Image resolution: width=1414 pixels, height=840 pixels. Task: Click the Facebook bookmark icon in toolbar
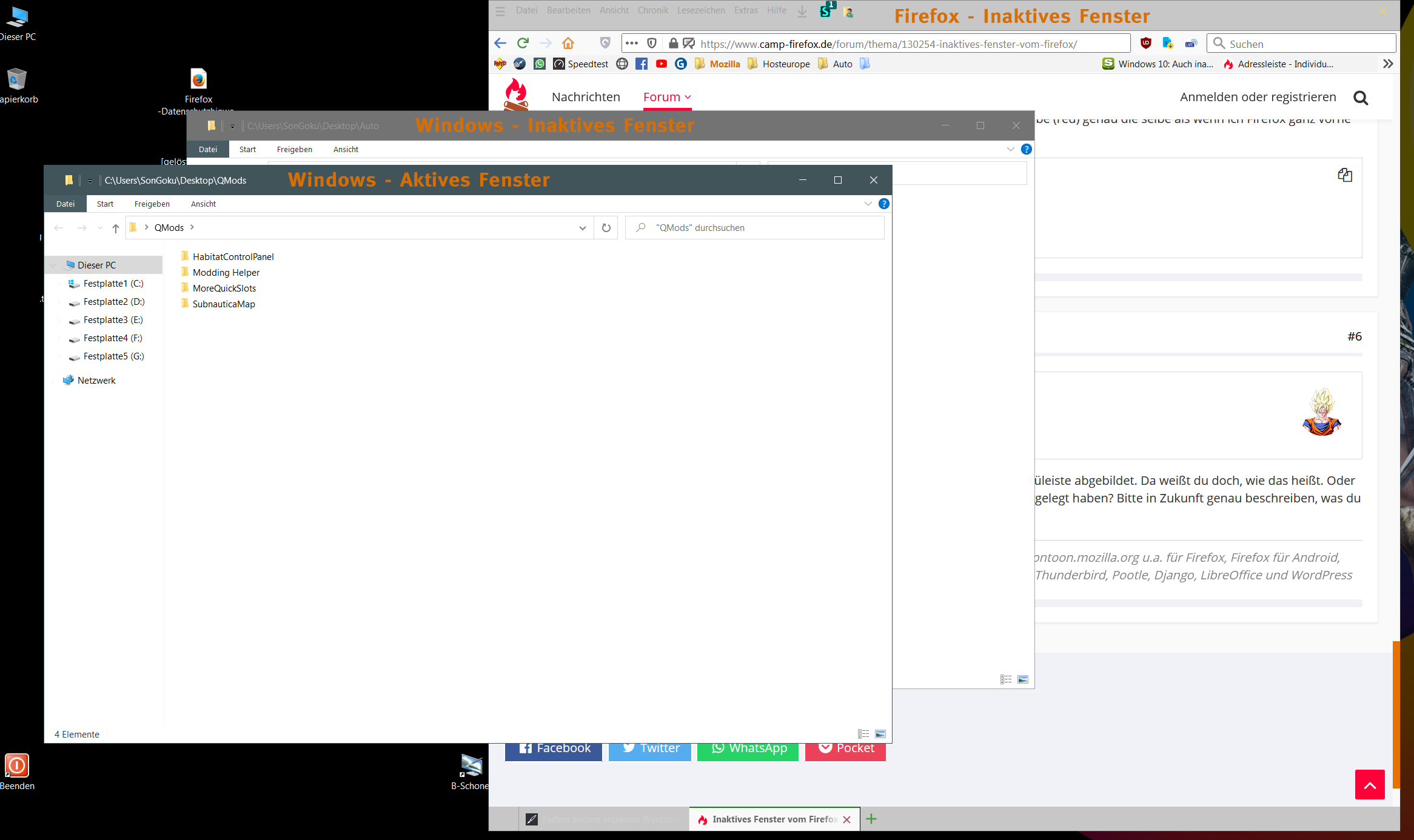click(x=642, y=64)
